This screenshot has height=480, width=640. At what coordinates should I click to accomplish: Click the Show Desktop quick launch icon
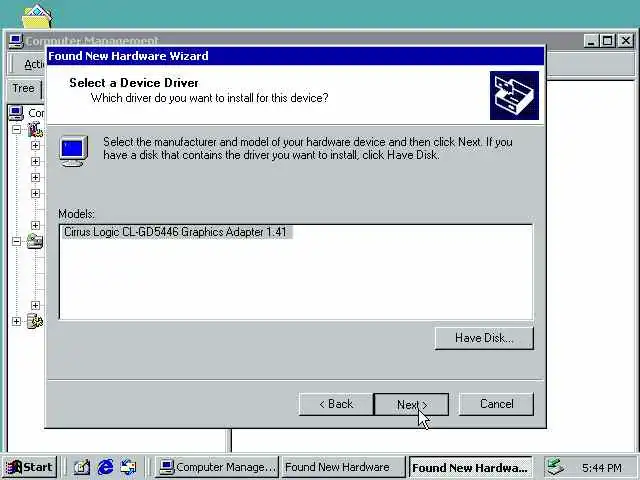coord(82,467)
